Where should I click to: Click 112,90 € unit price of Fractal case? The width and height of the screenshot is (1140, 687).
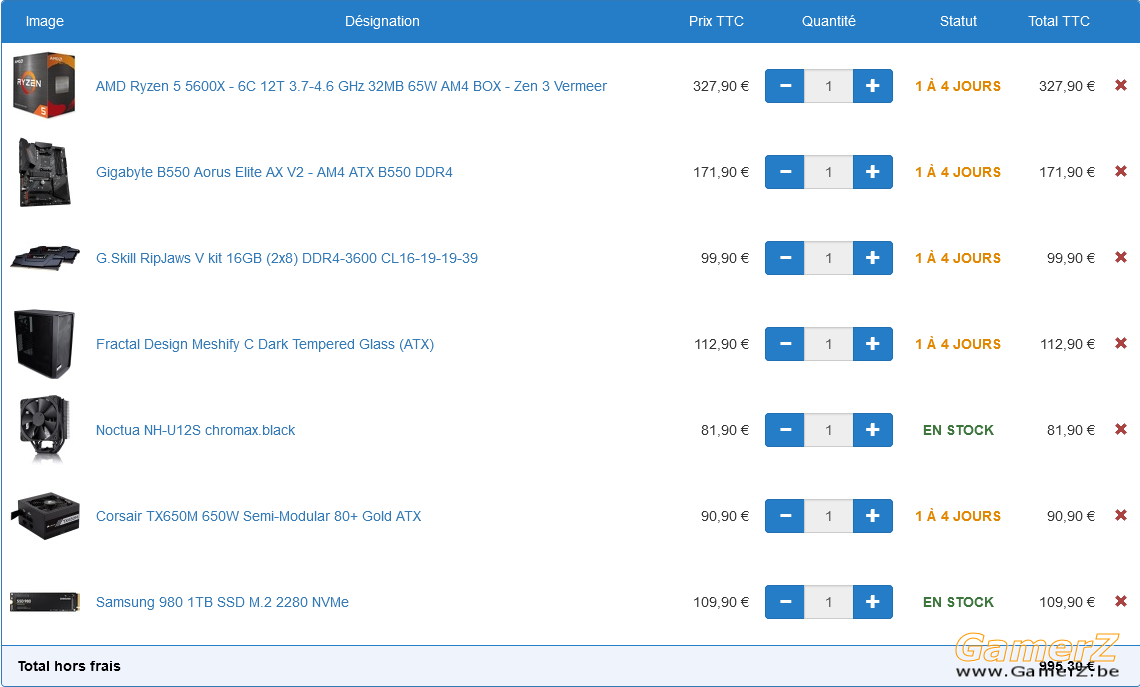coord(721,344)
